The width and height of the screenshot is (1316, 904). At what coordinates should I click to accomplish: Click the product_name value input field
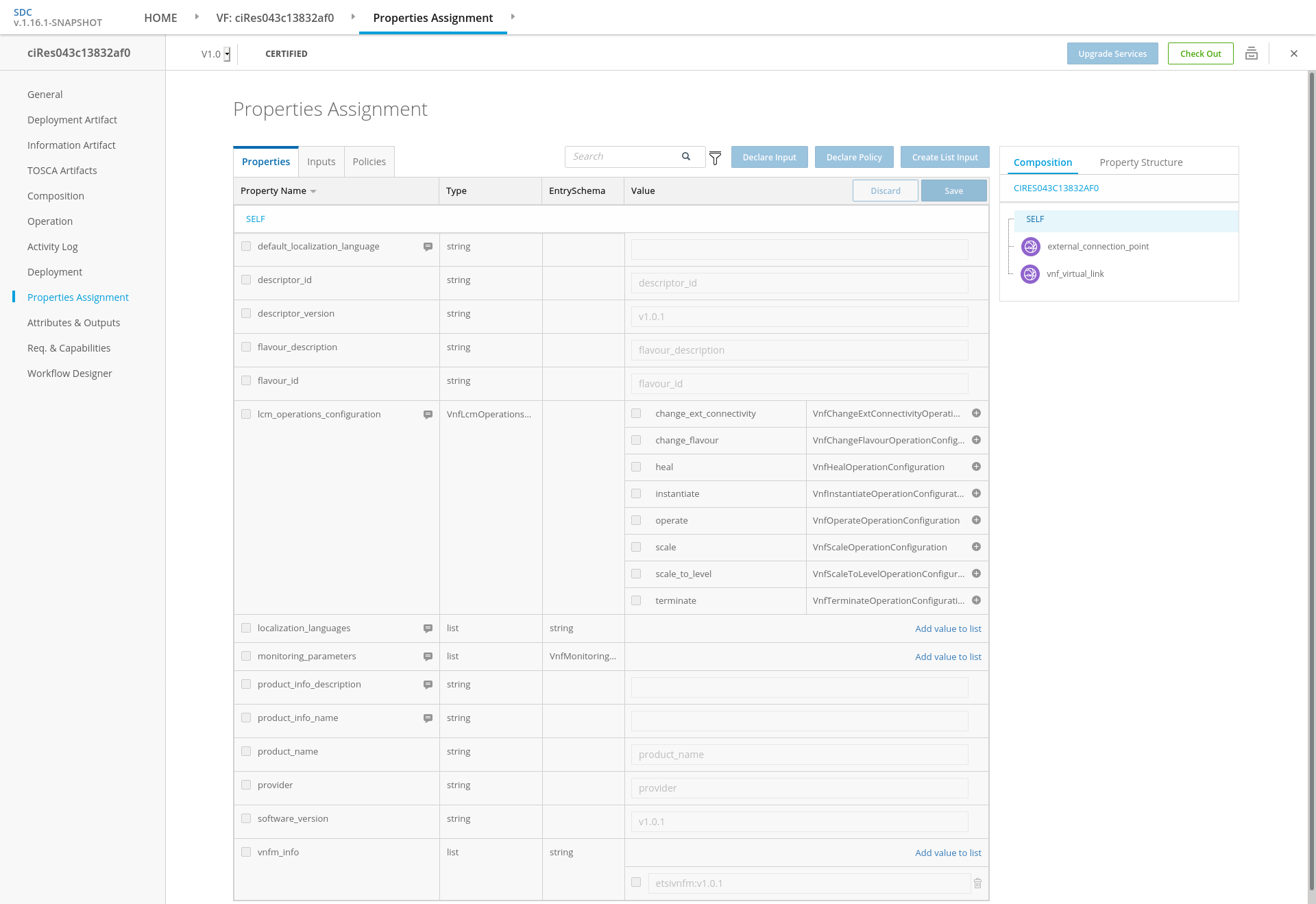coord(799,755)
